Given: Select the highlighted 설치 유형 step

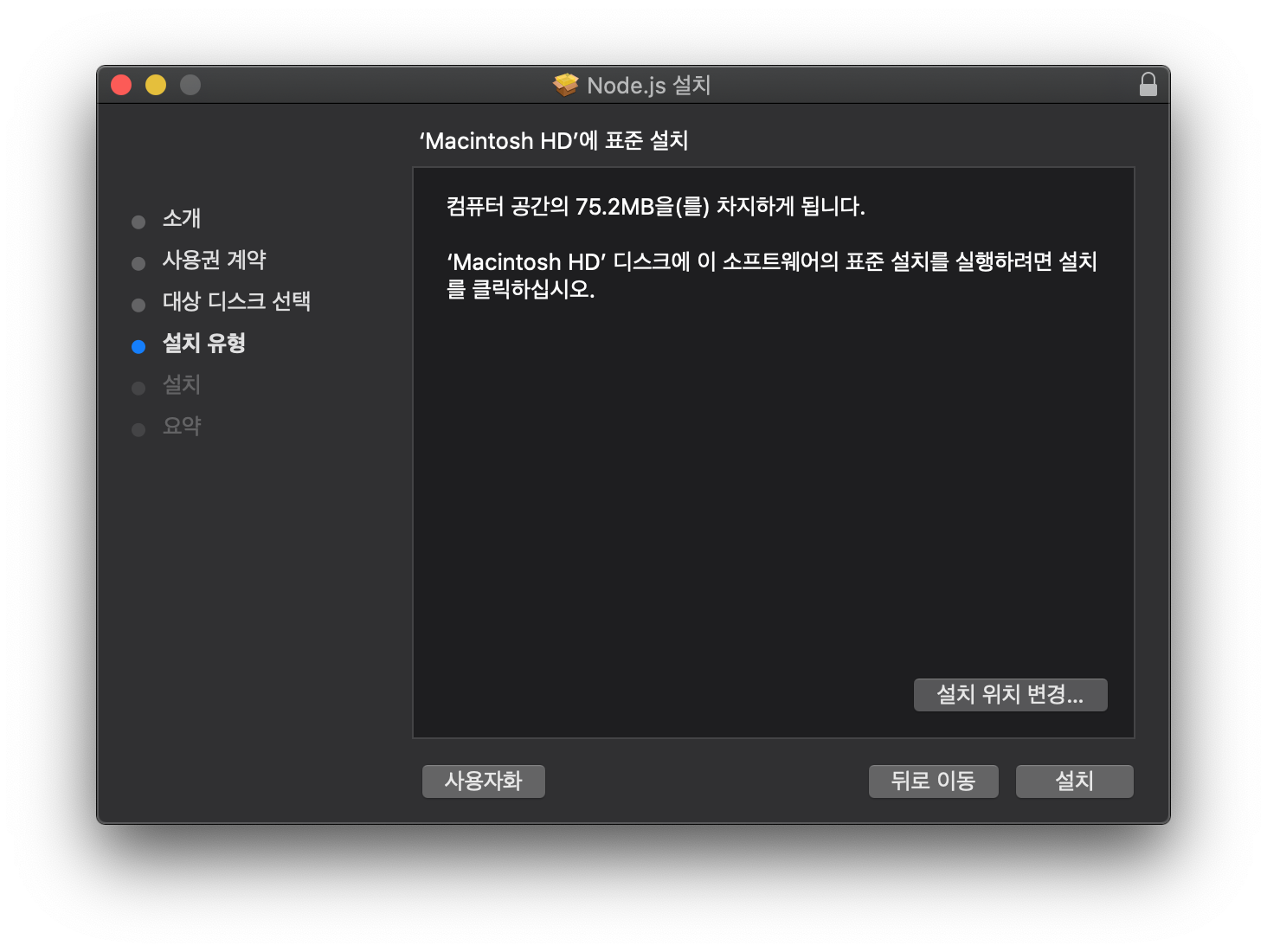Looking at the screenshot, I should pos(203,343).
